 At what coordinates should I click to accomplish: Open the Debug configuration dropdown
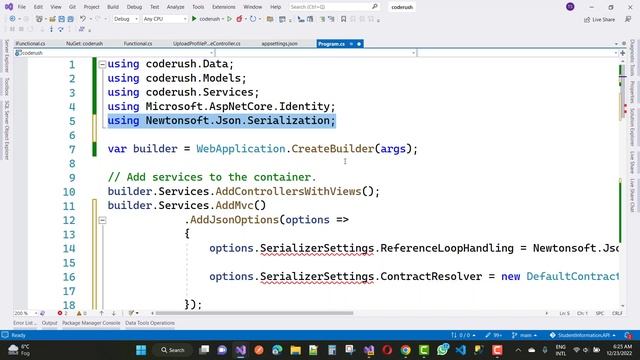coord(126,19)
